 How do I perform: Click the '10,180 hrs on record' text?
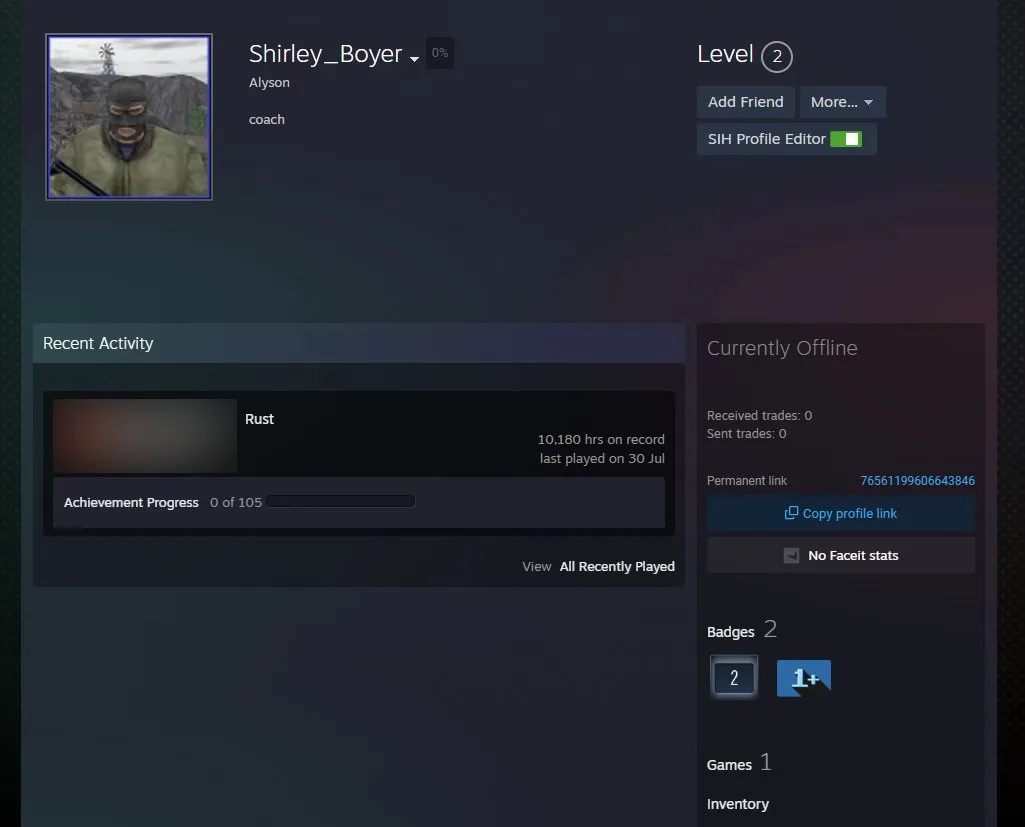[x=601, y=439]
